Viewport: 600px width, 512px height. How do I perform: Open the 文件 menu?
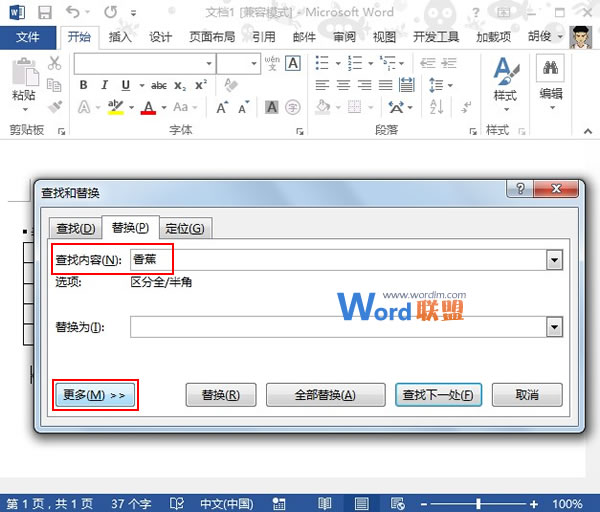(x=28, y=37)
